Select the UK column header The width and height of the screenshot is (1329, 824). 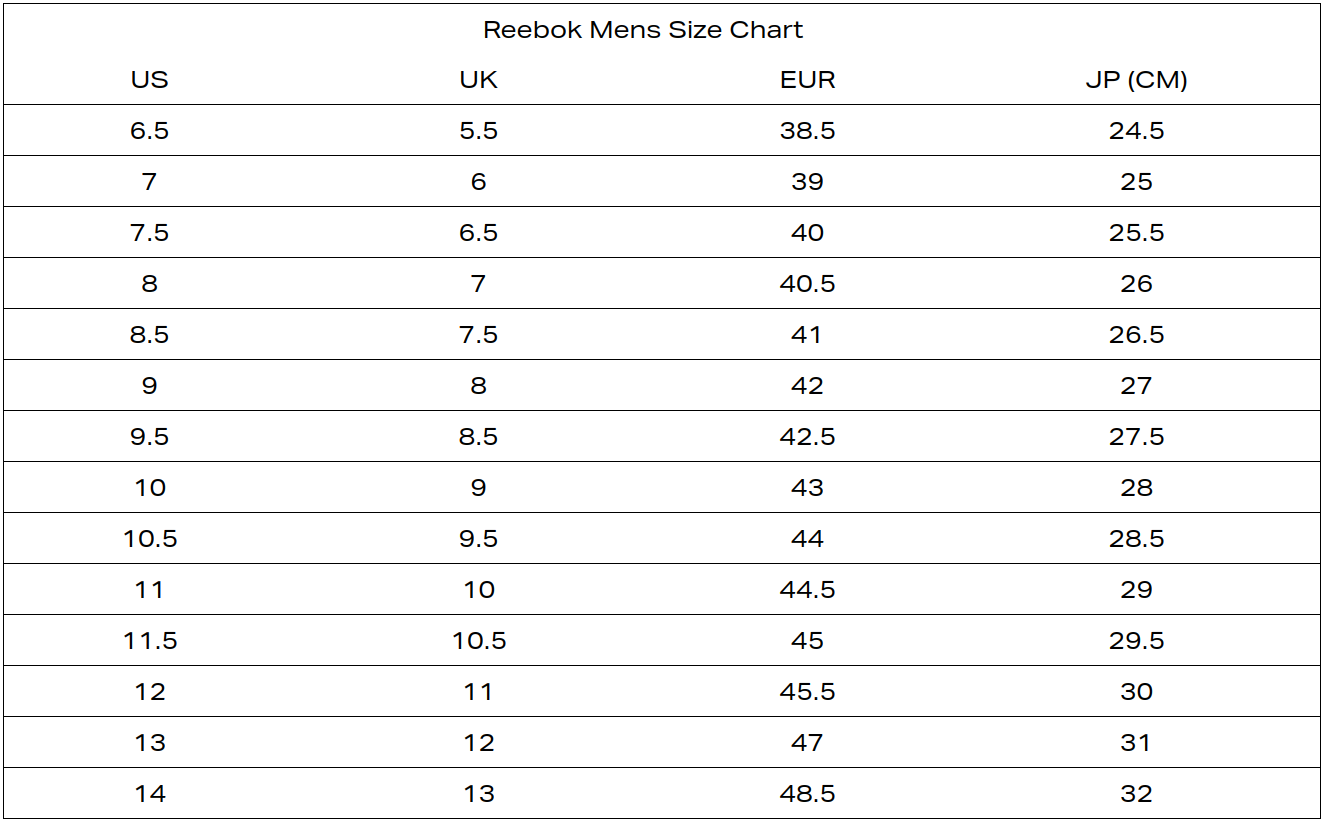[x=478, y=80]
